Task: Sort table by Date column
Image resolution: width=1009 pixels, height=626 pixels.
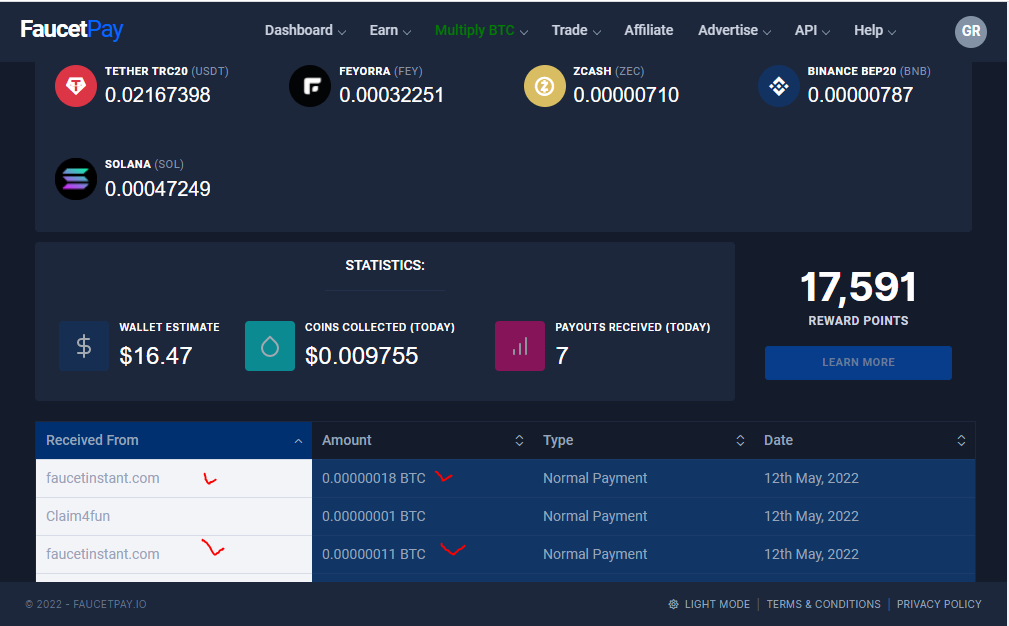Action: (865, 440)
